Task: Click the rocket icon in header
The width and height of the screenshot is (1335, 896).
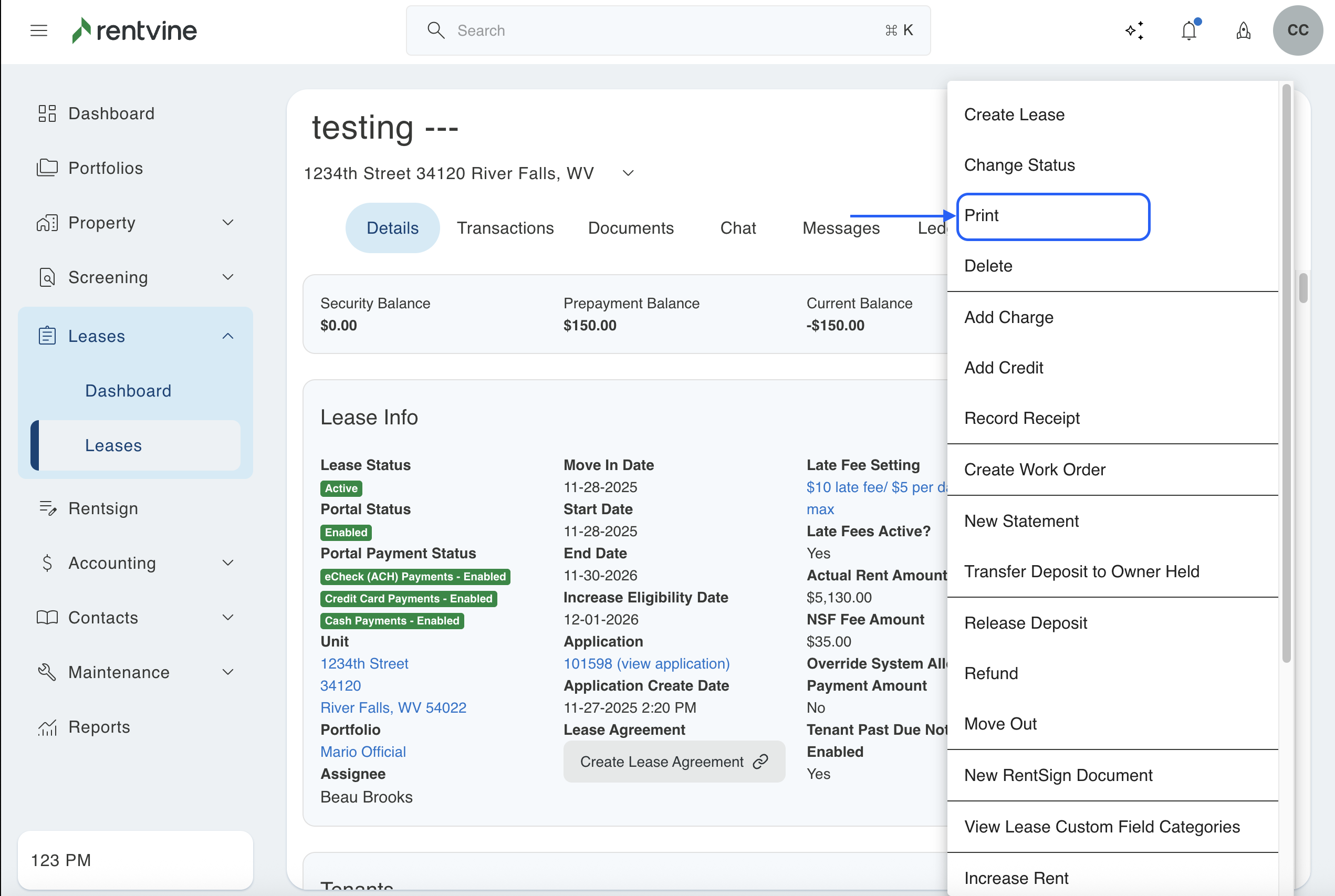Action: pos(1244,30)
